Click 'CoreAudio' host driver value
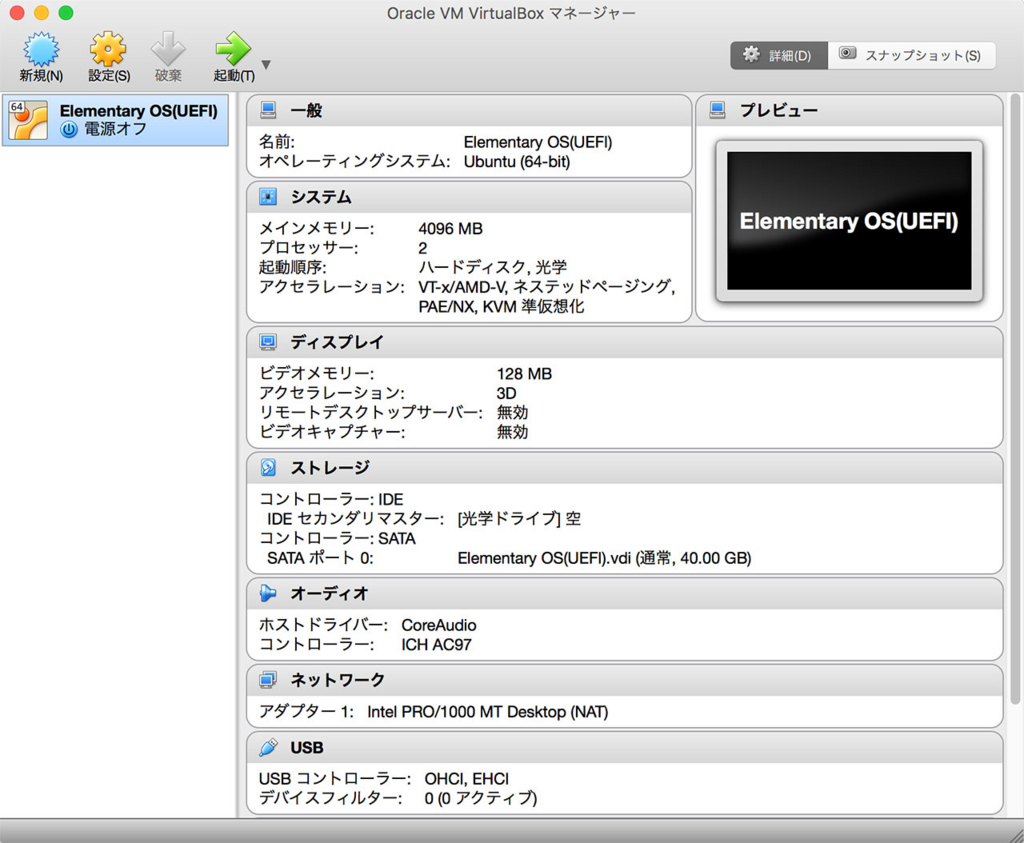1024x843 pixels. tap(439, 626)
